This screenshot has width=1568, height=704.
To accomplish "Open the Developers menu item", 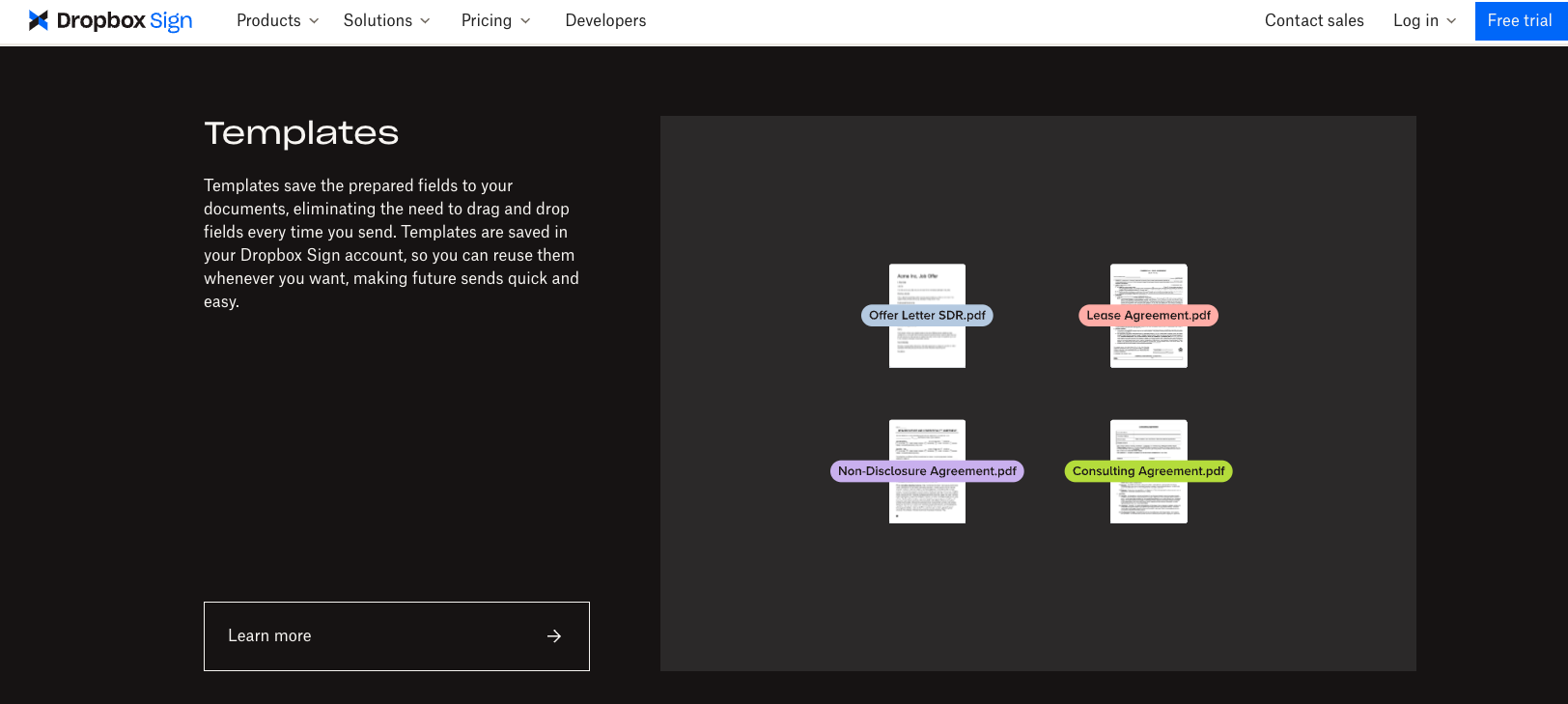I will [x=605, y=20].
